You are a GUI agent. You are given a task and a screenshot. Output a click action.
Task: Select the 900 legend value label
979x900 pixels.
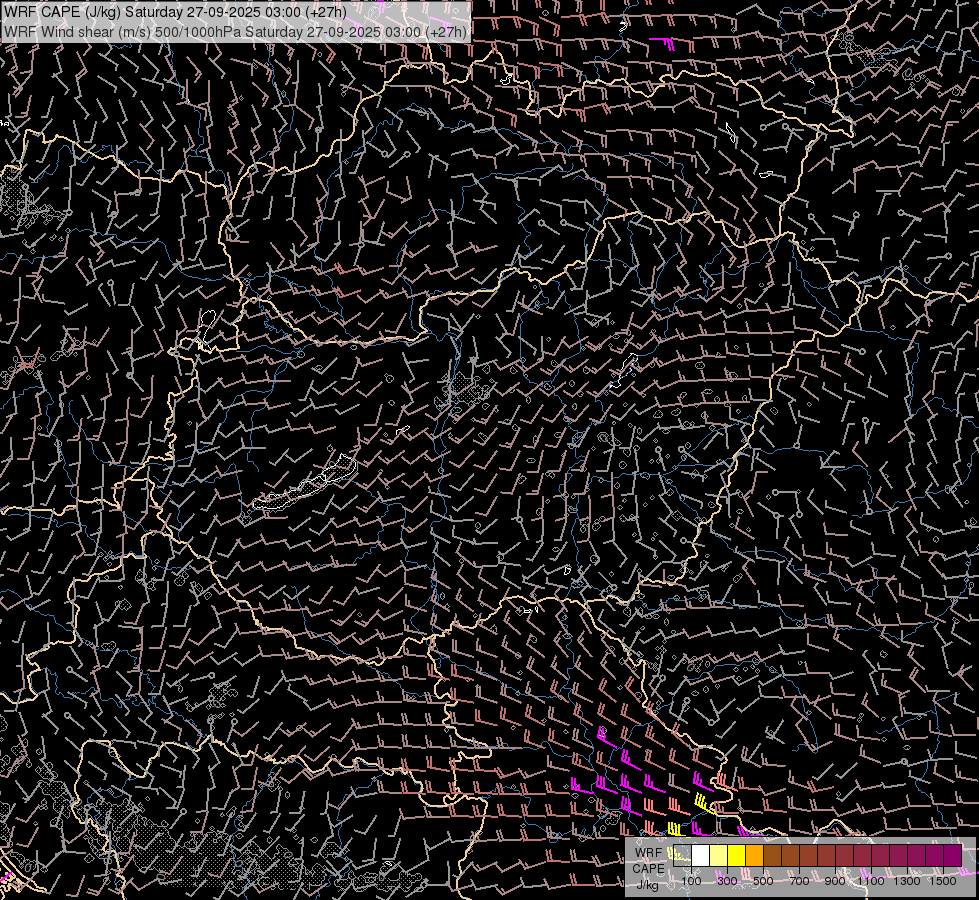(835, 882)
